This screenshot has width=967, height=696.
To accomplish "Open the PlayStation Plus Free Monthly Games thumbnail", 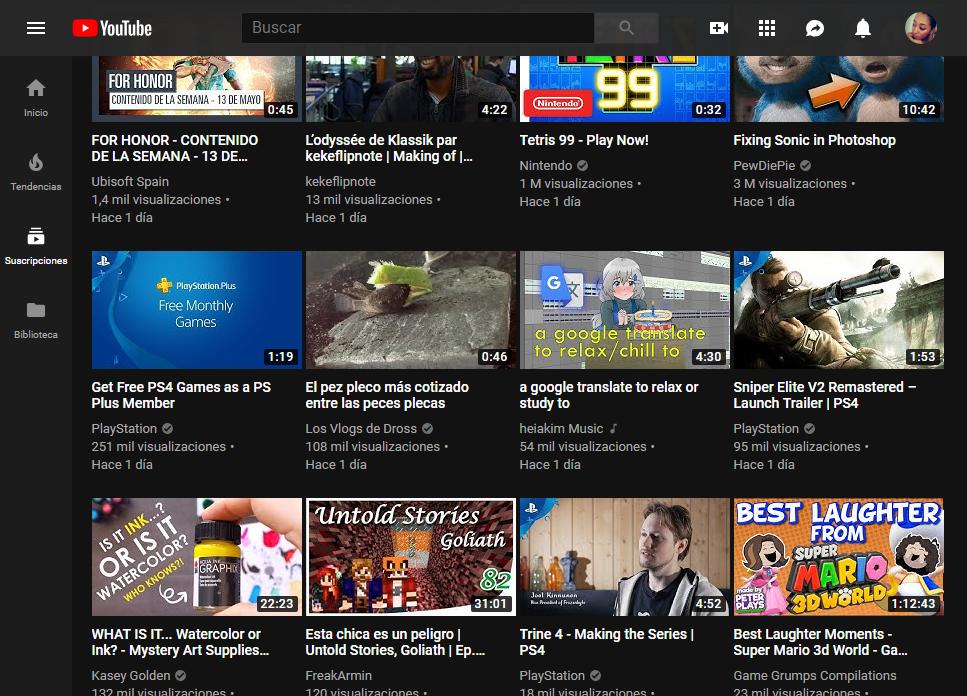I will click(197, 309).
